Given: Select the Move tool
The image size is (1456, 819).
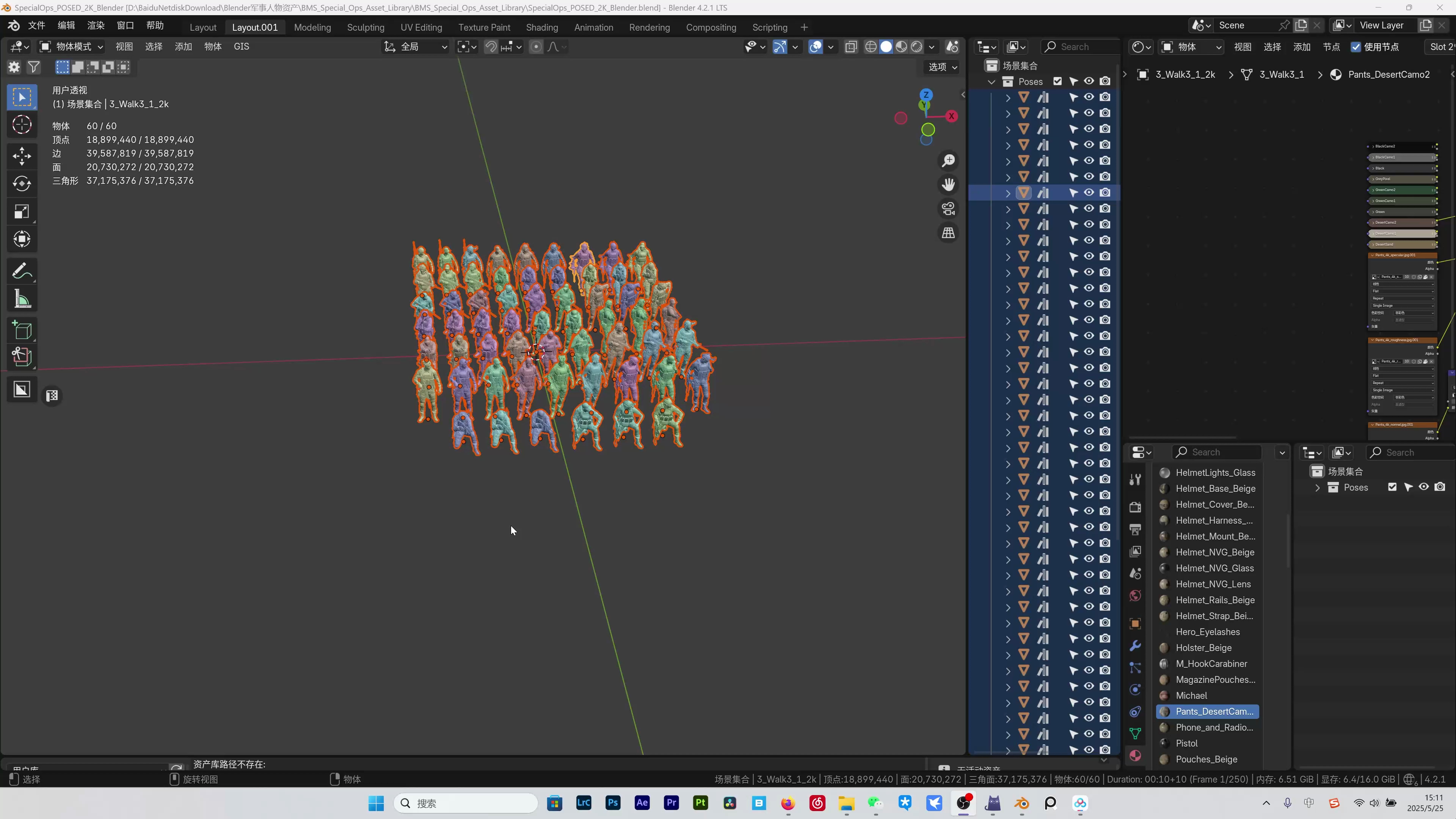Looking at the screenshot, I should click(x=22, y=156).
